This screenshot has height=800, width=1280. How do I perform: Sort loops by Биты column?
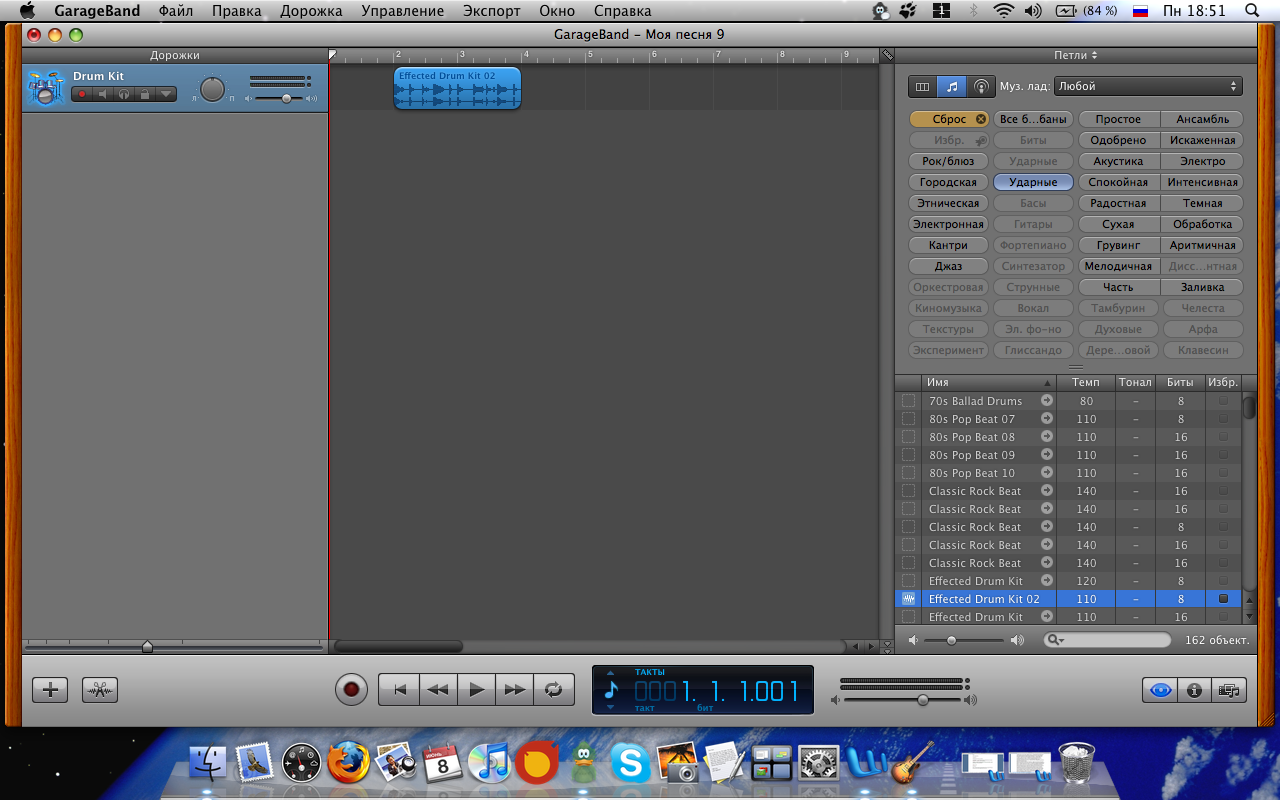pyautogui.click(x=1180, y=382)
